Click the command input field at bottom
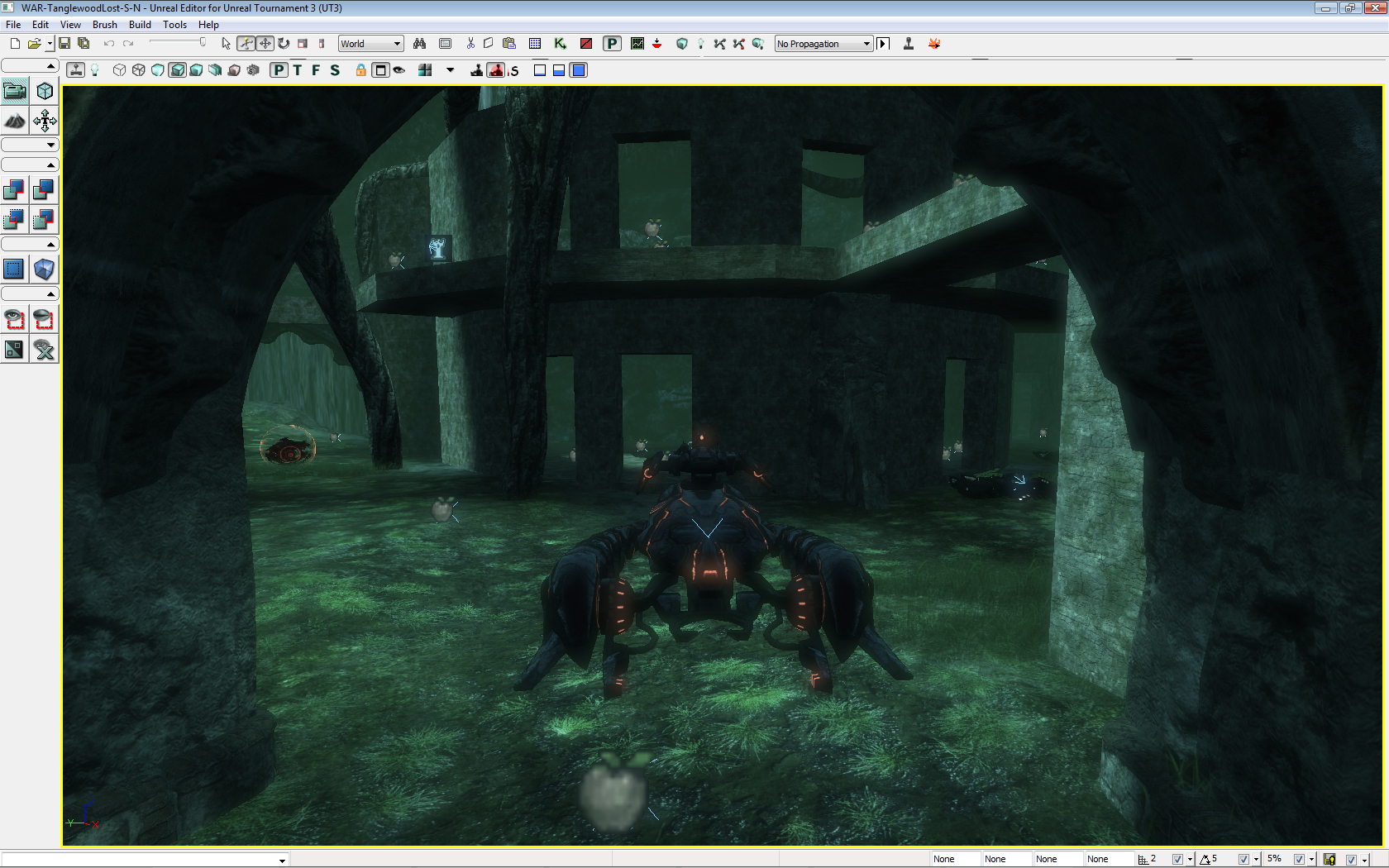The width and height of the screenshot is (1389, 868). [145, 860]
